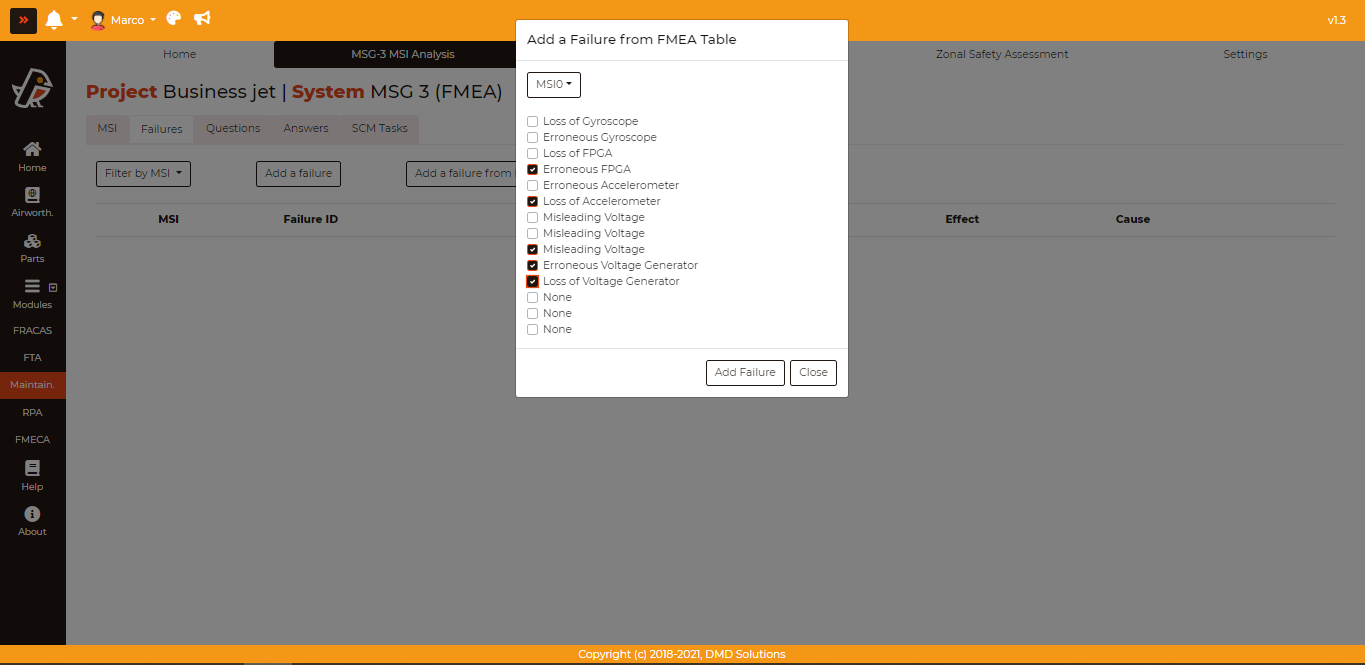The image size is (1365, 665).
Task: Open the Marco user menu
Action: tap(124, 20)
